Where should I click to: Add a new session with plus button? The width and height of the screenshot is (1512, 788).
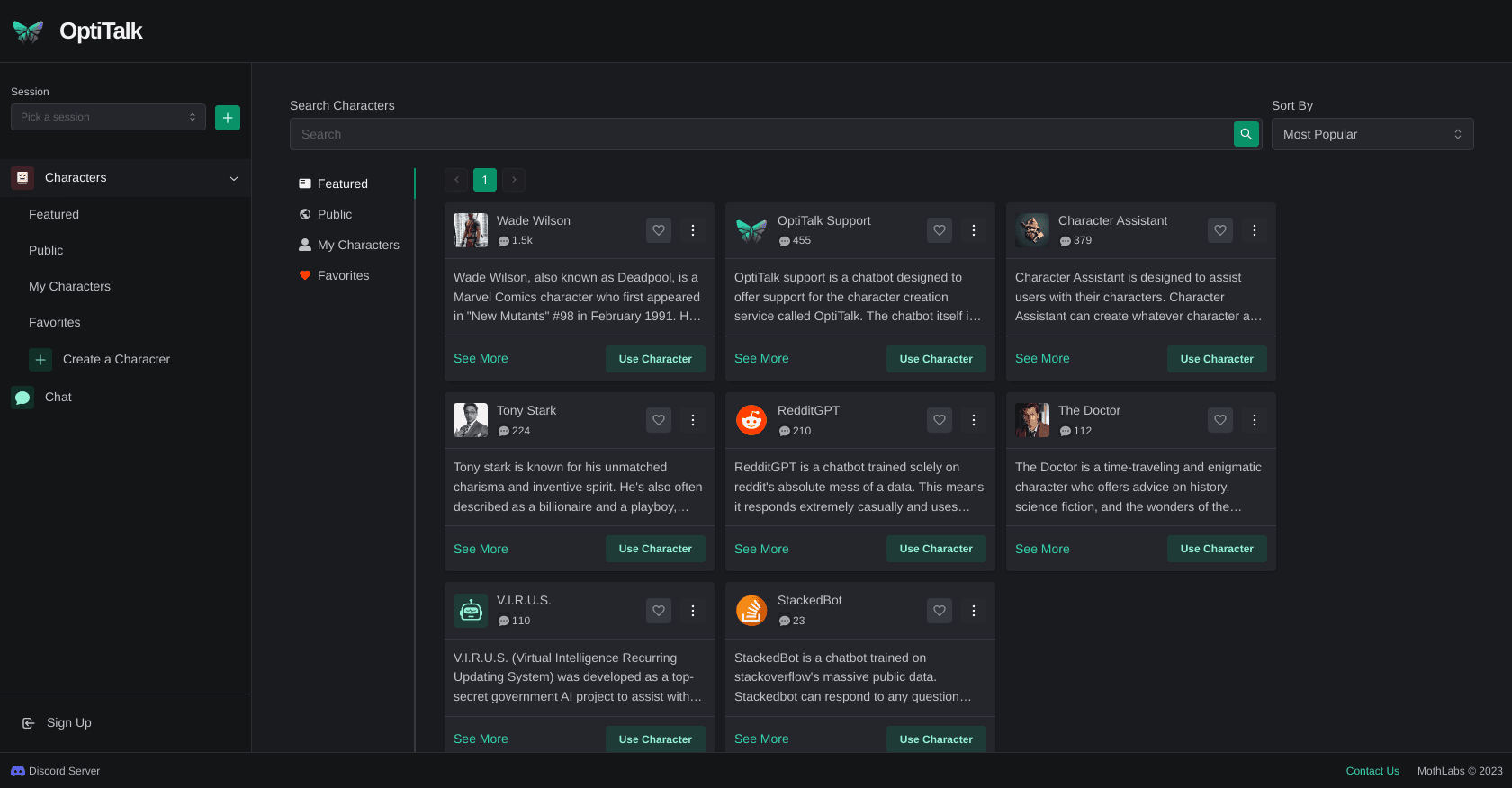click(x=228, y=118)
